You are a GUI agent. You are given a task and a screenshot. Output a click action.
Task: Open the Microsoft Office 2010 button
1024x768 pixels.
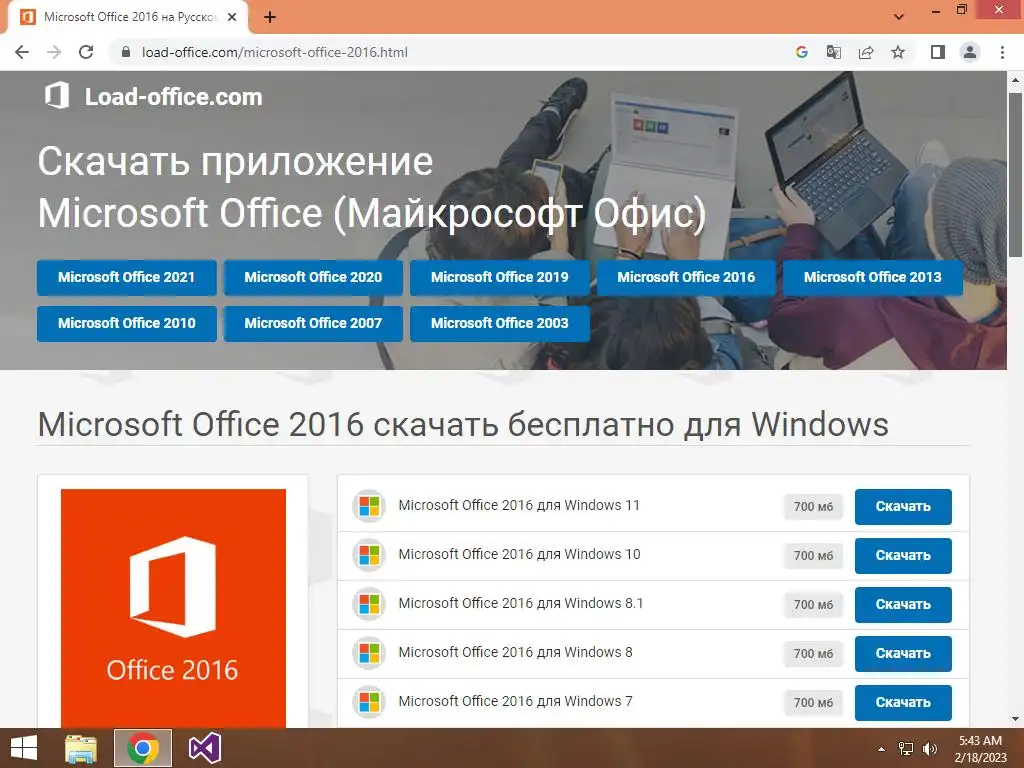click(x=127, y=323)
